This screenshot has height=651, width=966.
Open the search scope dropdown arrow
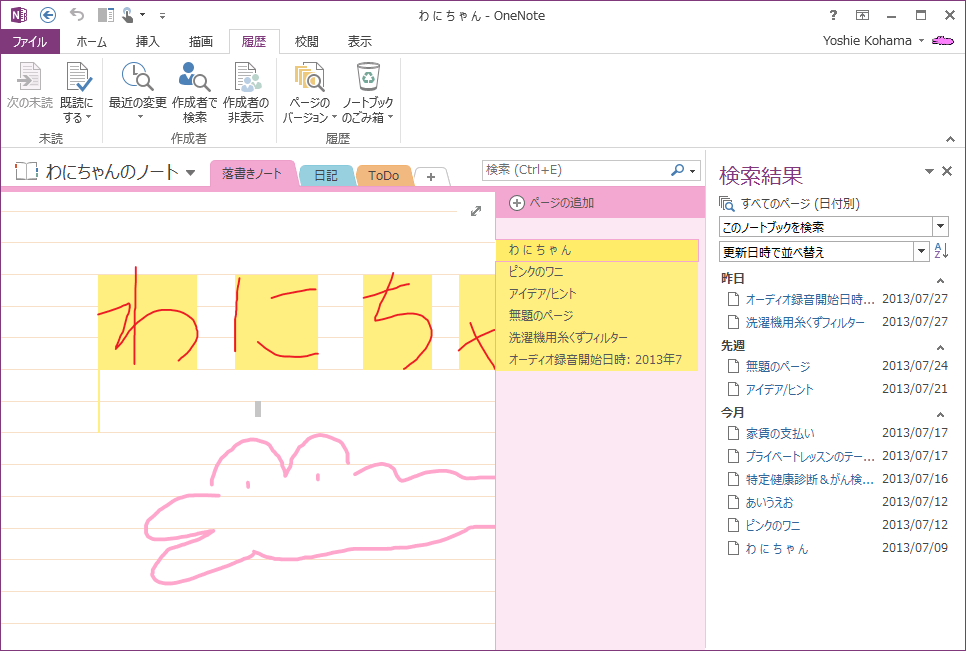(x=693, y=171)
